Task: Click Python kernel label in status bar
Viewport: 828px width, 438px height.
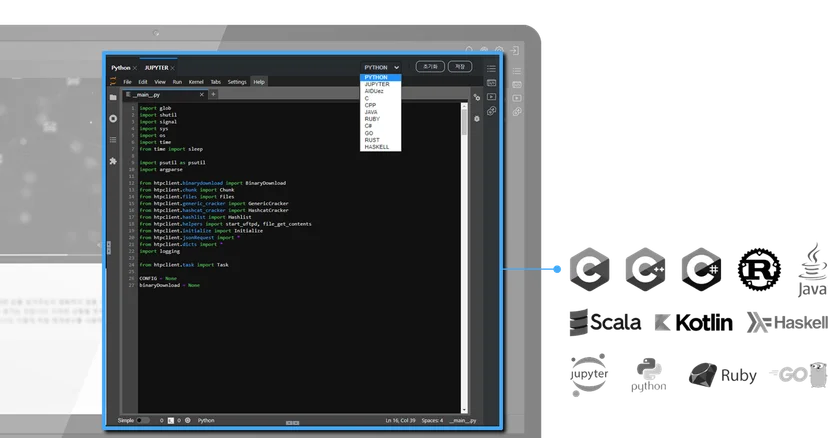Action: point(206,421)
